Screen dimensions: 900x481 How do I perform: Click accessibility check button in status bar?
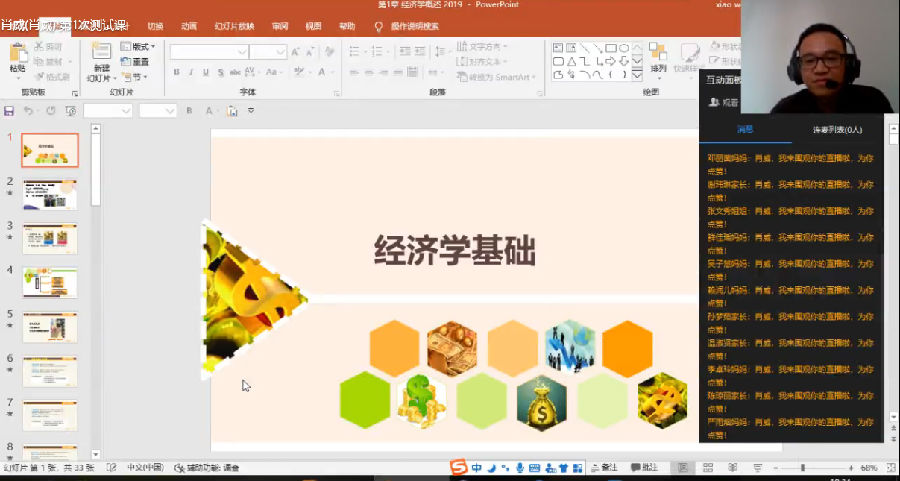pyautogui.click(x=207, y=468)
